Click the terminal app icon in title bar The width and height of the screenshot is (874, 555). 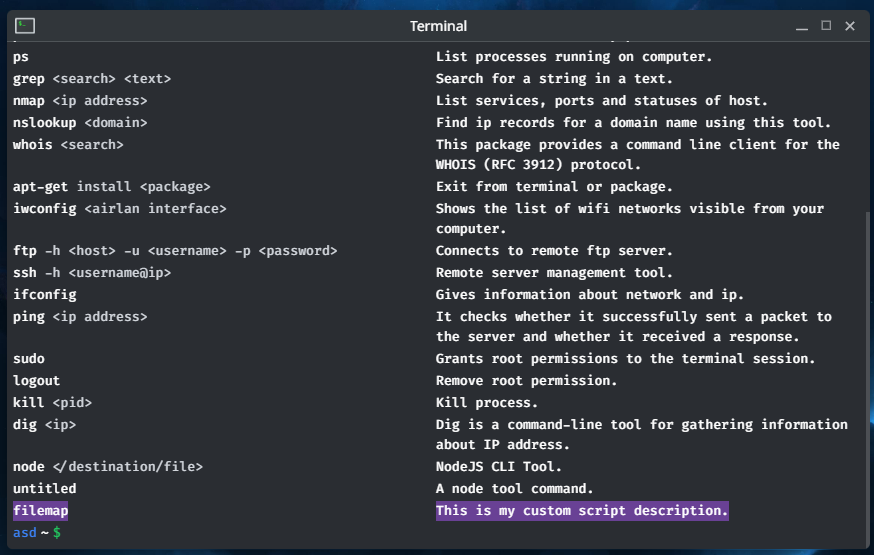coord(26,26)
